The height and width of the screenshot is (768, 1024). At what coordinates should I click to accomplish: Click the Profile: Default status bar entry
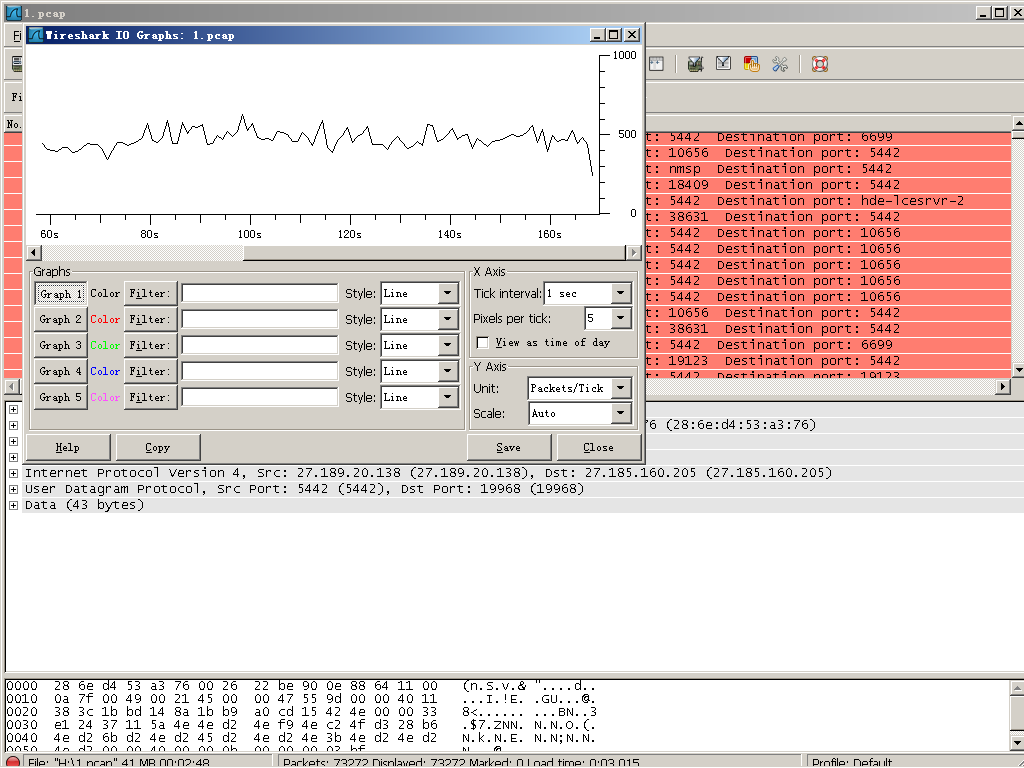click(x=852, y=762)
